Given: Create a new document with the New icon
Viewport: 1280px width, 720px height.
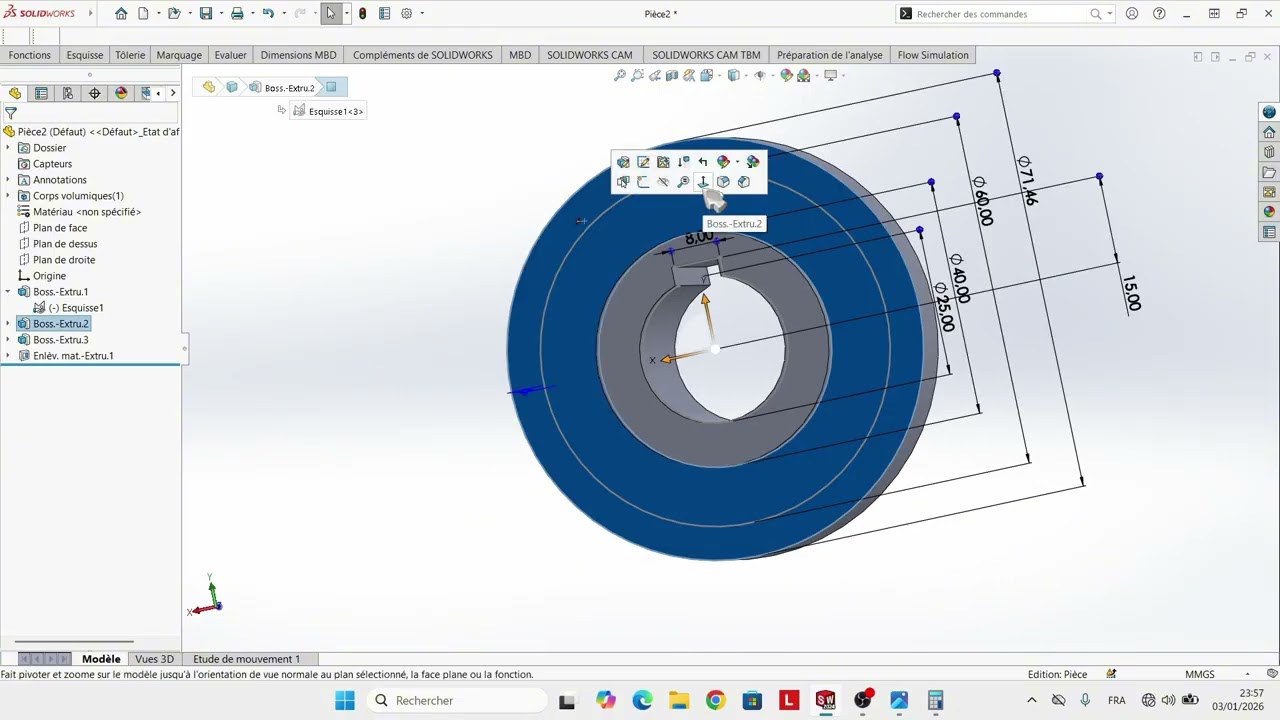Looking at the screenshot, I should pos(143,14).
